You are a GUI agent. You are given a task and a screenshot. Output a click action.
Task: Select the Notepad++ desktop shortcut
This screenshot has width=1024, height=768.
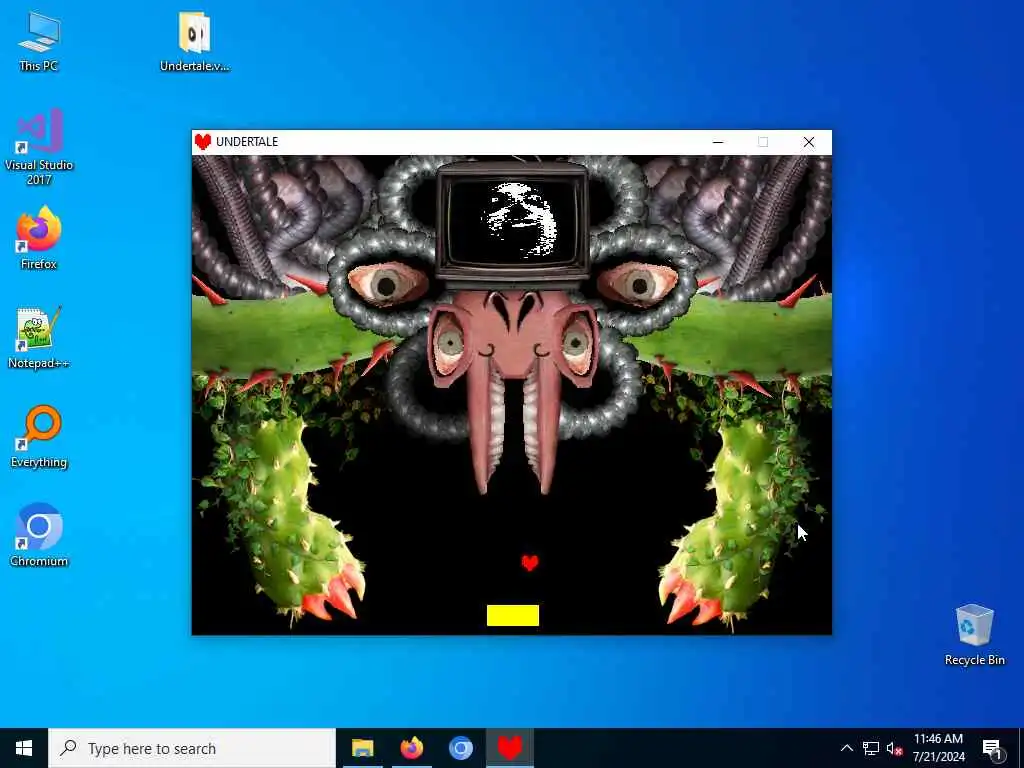click(x=39, y=338)
